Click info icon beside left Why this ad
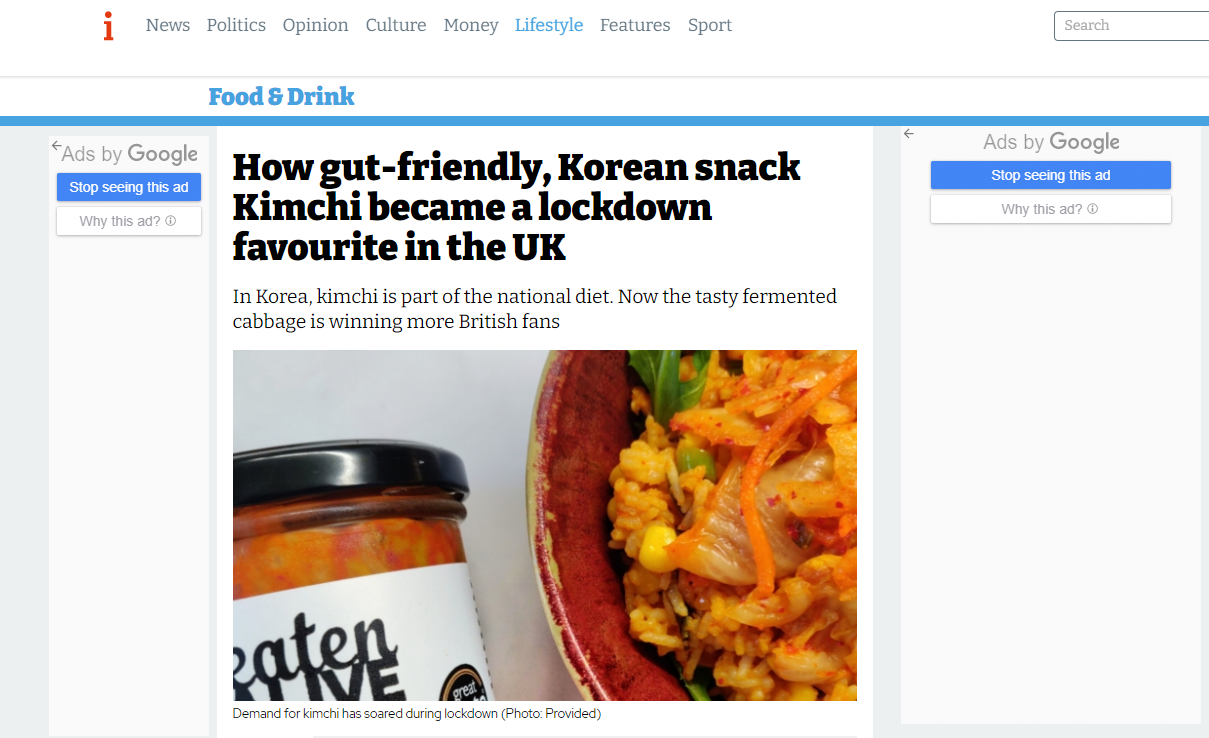 coord(170,221)
